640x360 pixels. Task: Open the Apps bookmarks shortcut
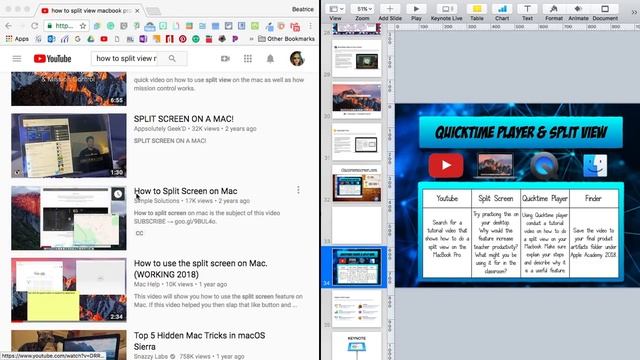(17, 39)
